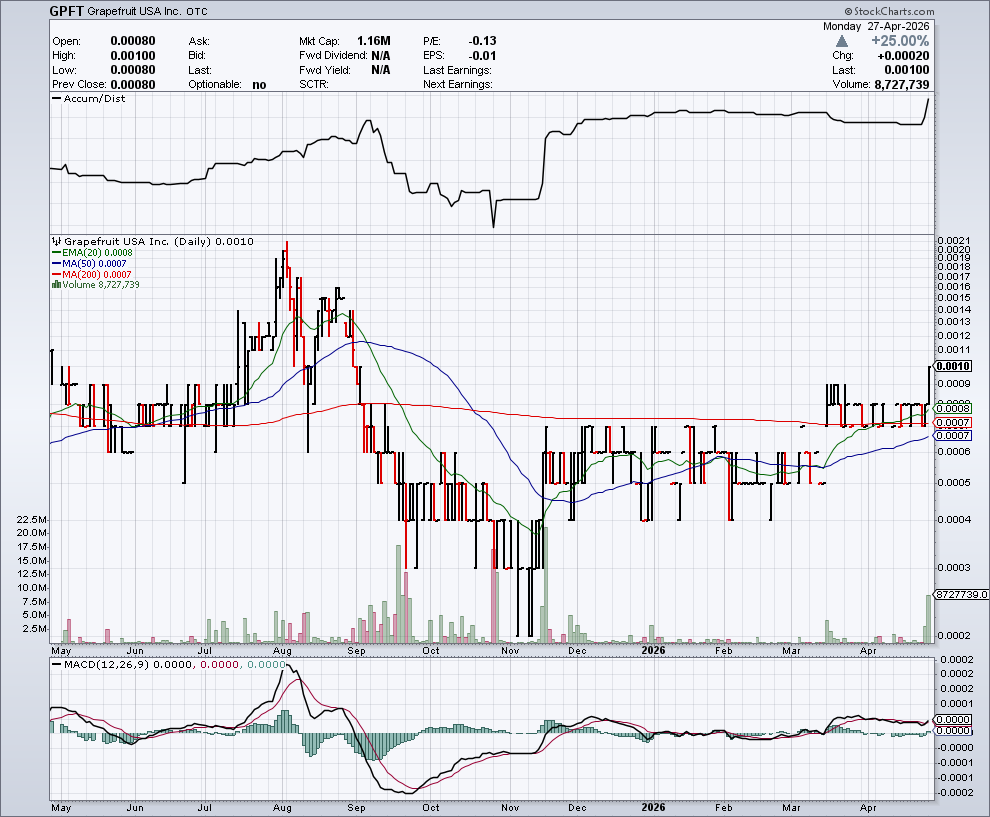Click the High value 0.00100
The height and width of the screenshot is (817, 990).
tap(133, 56)
